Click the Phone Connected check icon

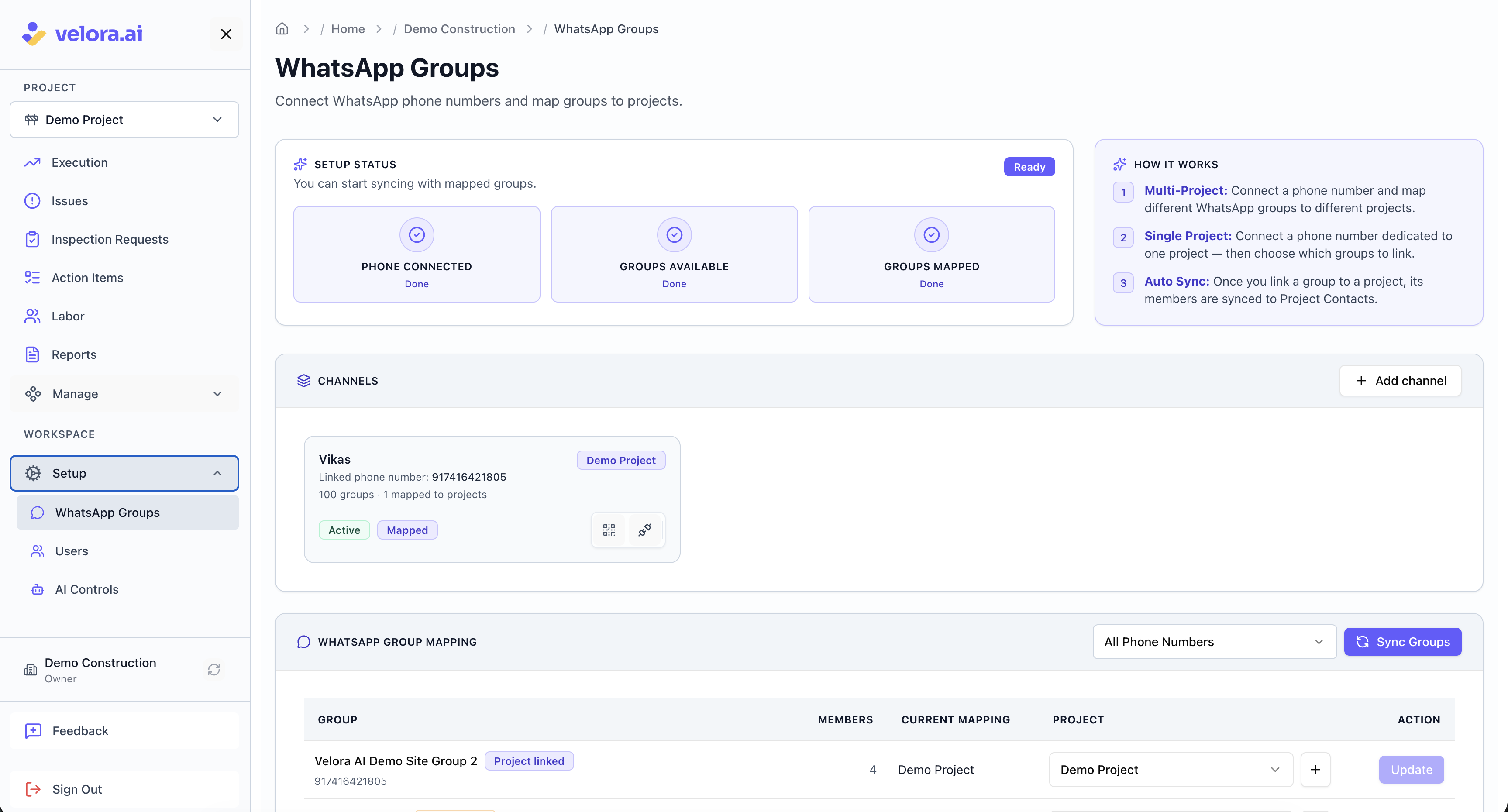417,235
